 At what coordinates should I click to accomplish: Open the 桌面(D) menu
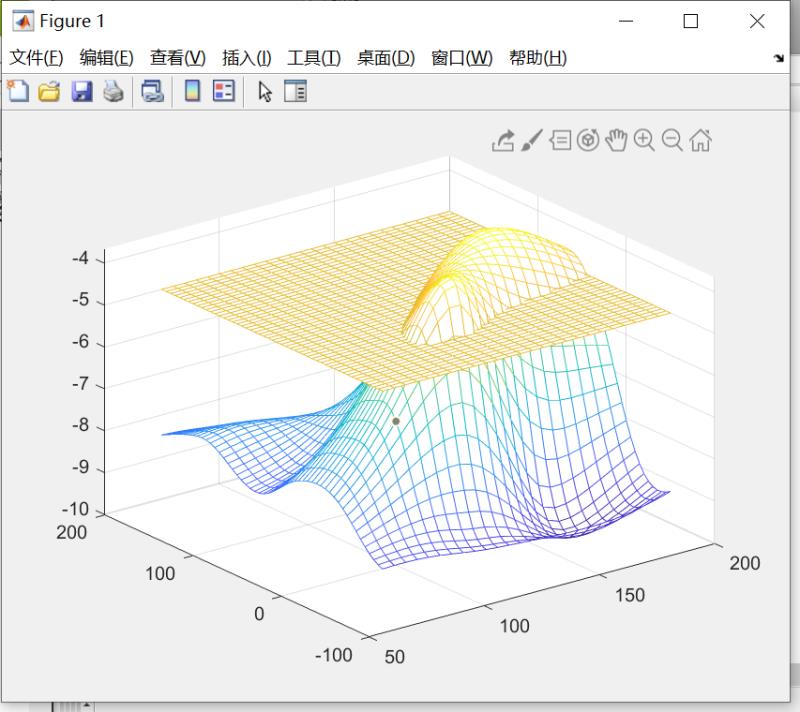[386, 58]
